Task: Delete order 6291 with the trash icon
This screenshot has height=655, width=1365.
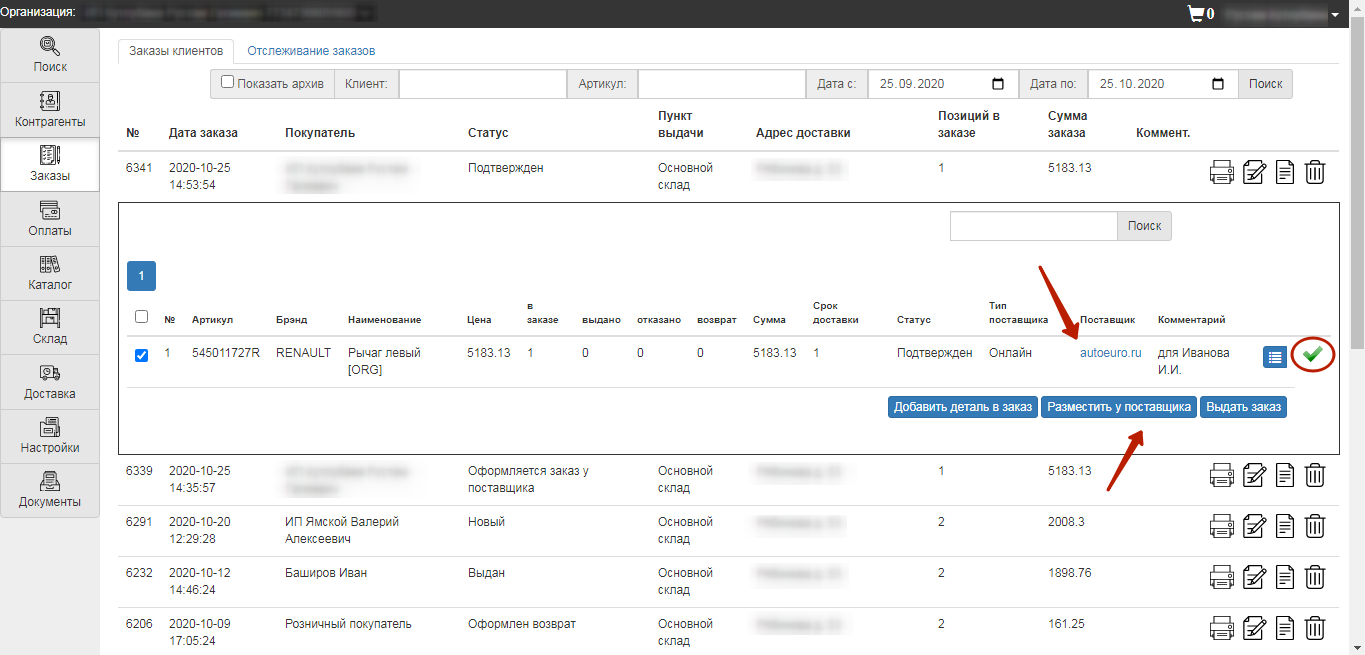Action: point(1316,526)
